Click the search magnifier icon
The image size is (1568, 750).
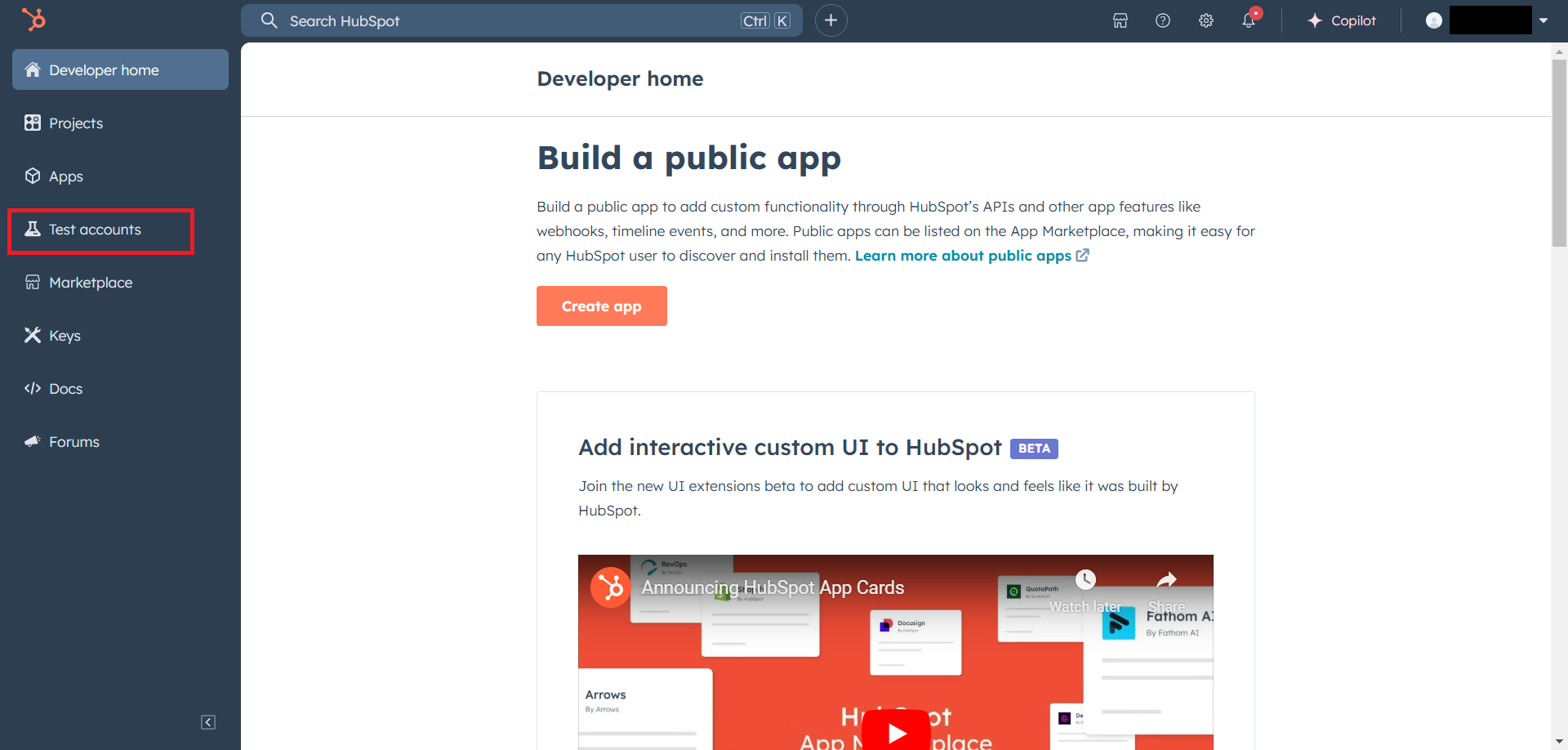(x=269, y=20)
